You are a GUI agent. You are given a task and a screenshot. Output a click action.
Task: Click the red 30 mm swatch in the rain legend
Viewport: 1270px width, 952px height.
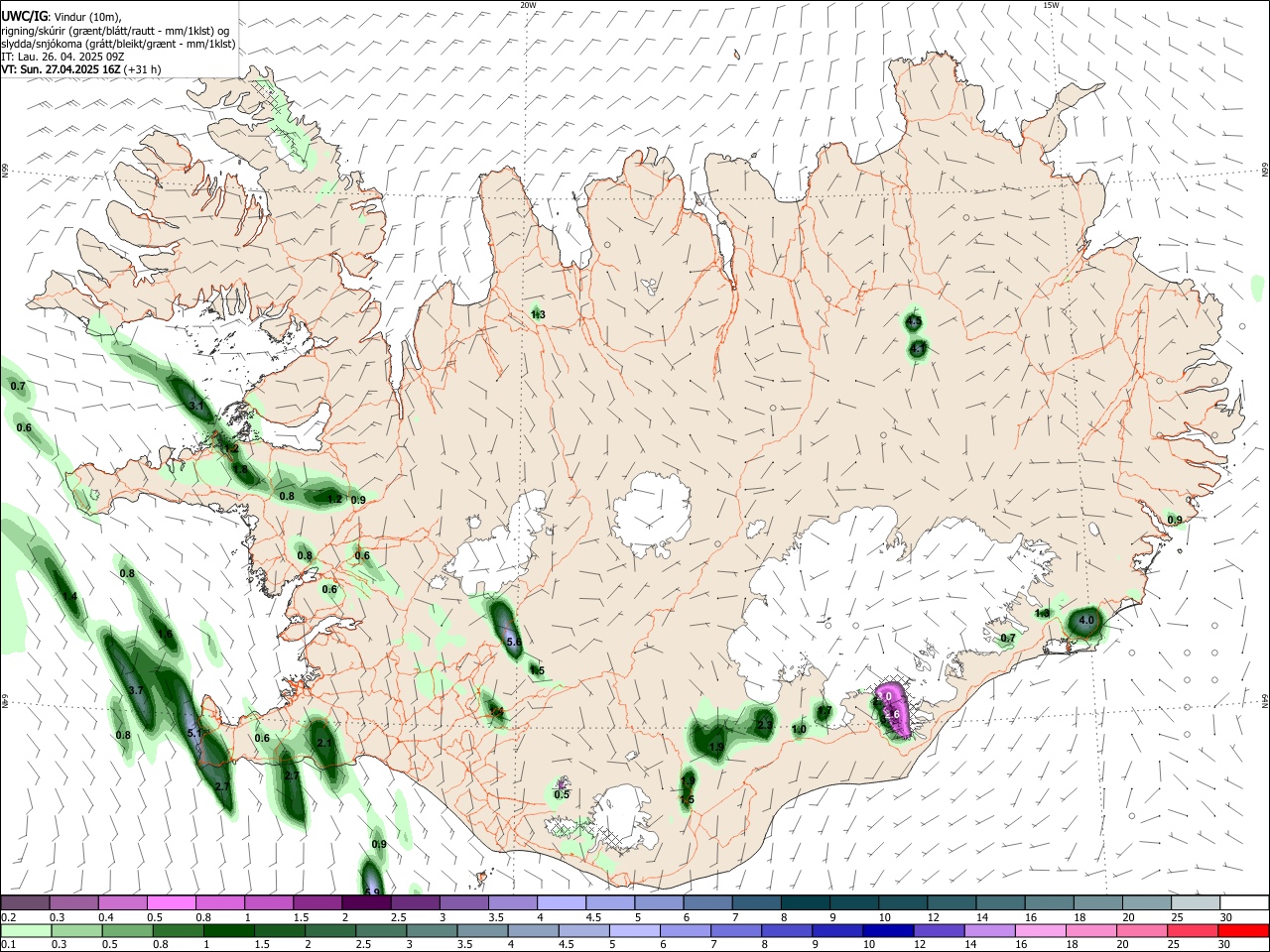(x=1243, y=930)
